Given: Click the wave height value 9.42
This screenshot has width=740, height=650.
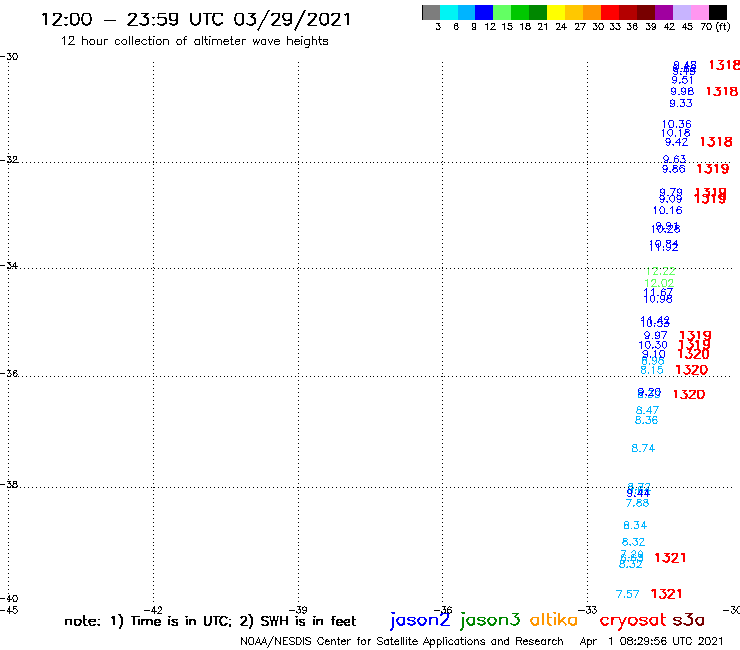Looking at the screenshot, I should pos(676,142).
